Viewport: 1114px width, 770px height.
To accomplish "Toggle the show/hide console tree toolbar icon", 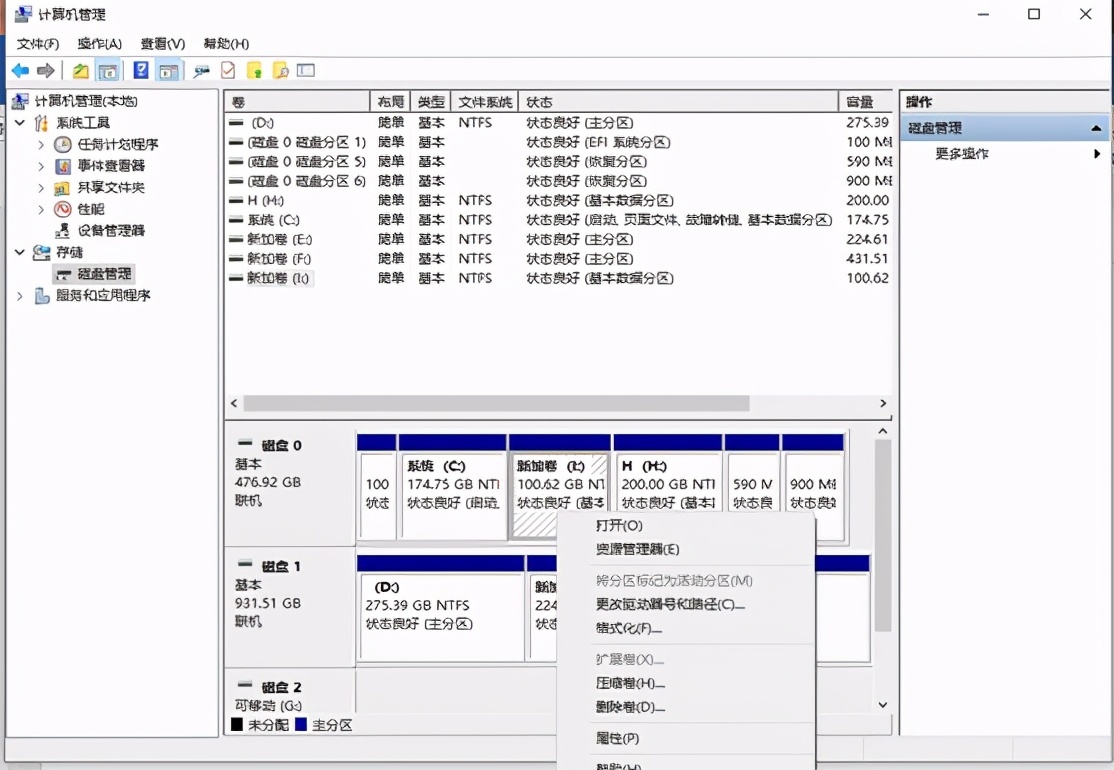I will [107, 70].
